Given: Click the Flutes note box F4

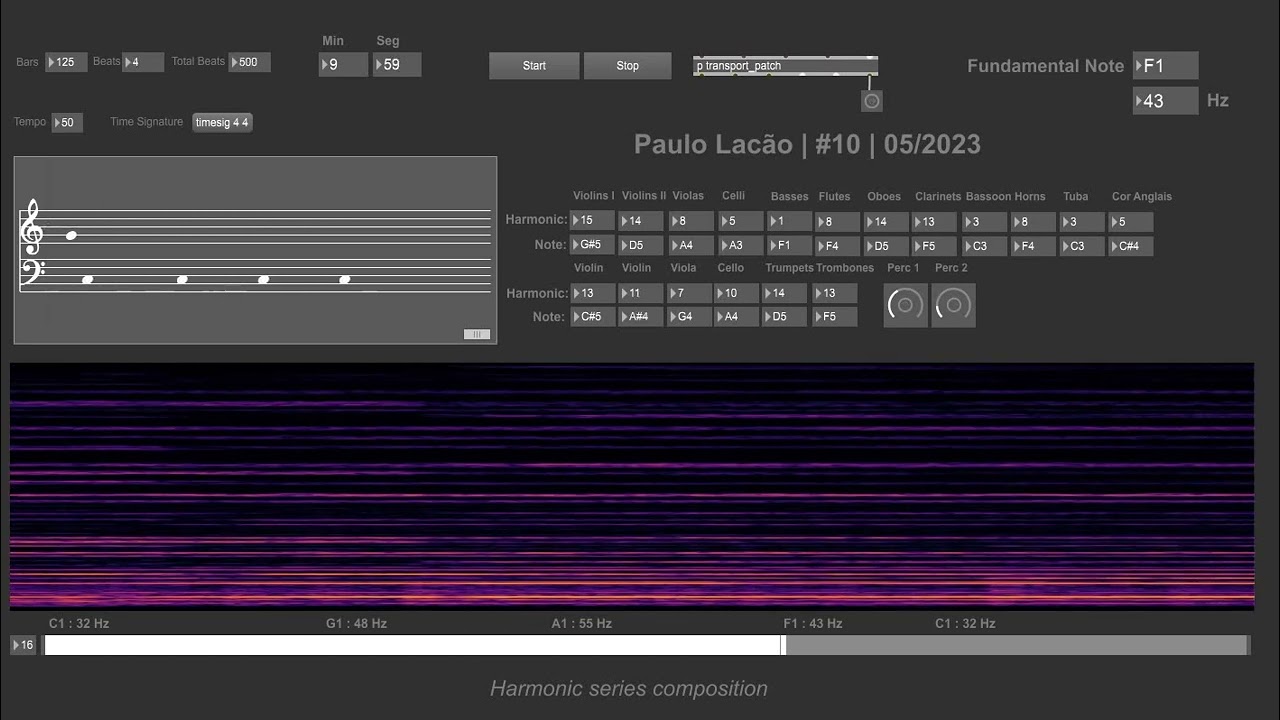Looking at the screenshot, I should (x=837, y=245).
